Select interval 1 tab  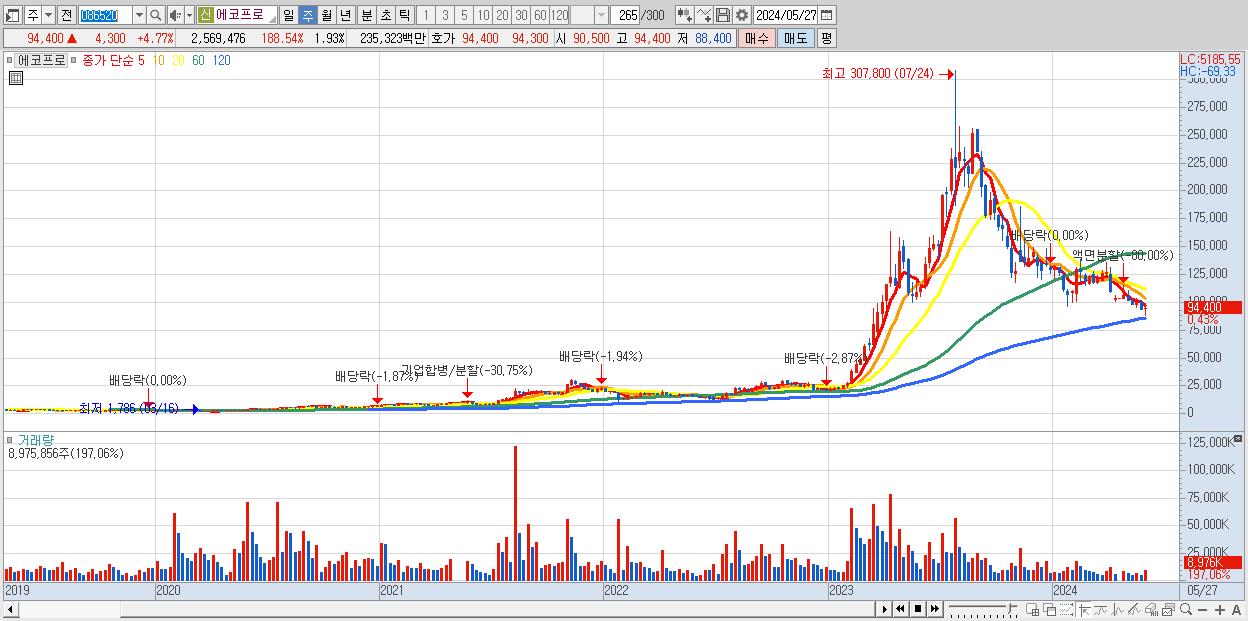[425, 16]
